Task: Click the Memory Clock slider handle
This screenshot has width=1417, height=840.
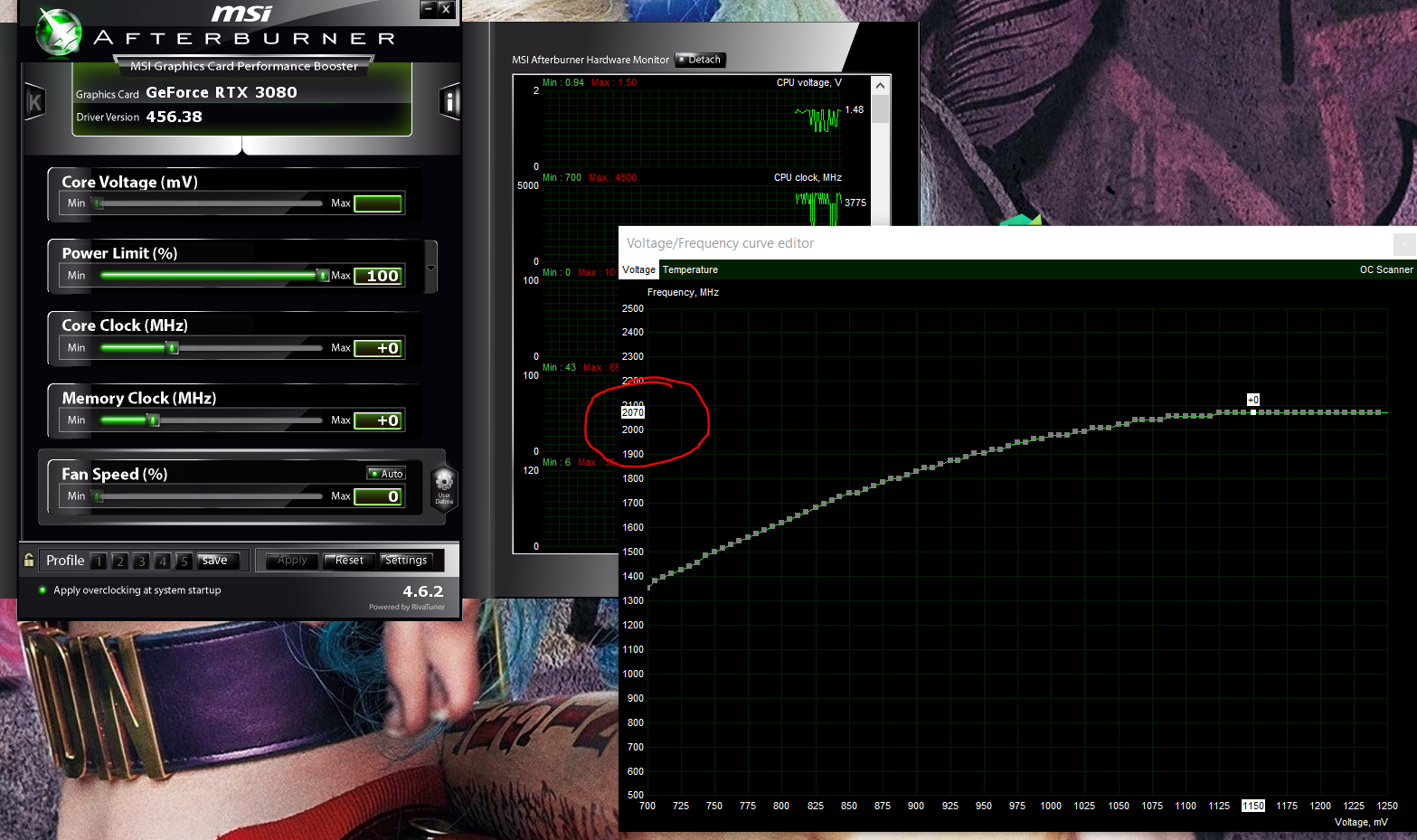Action: point(153,420)
